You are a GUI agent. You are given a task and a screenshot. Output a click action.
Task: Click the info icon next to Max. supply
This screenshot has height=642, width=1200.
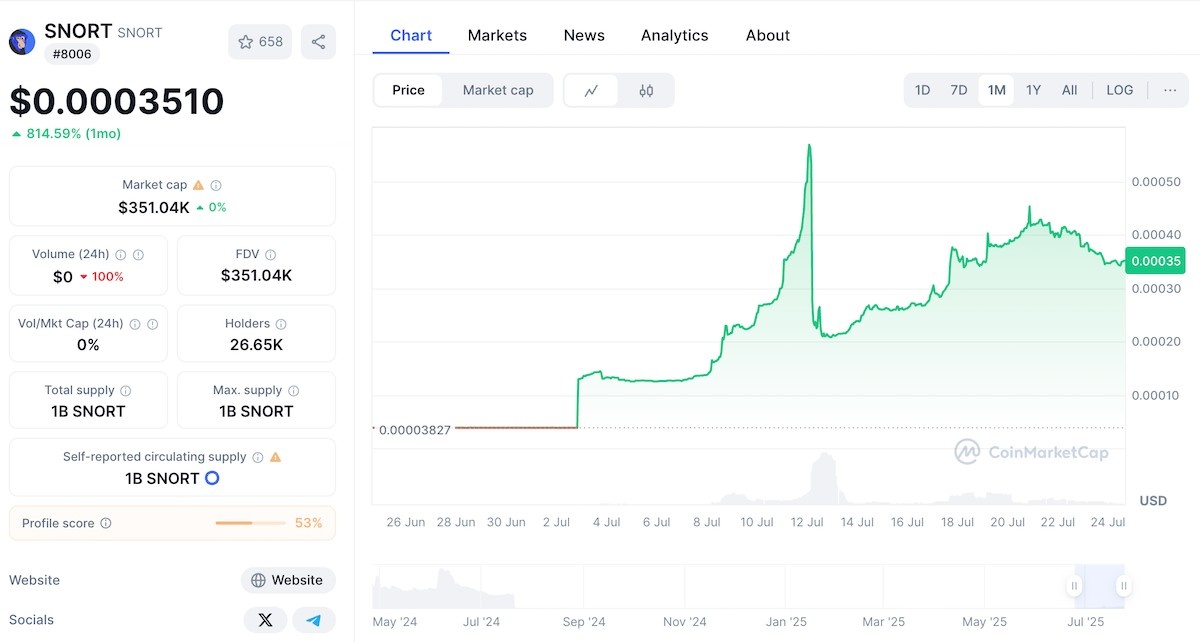coord(294,390)
